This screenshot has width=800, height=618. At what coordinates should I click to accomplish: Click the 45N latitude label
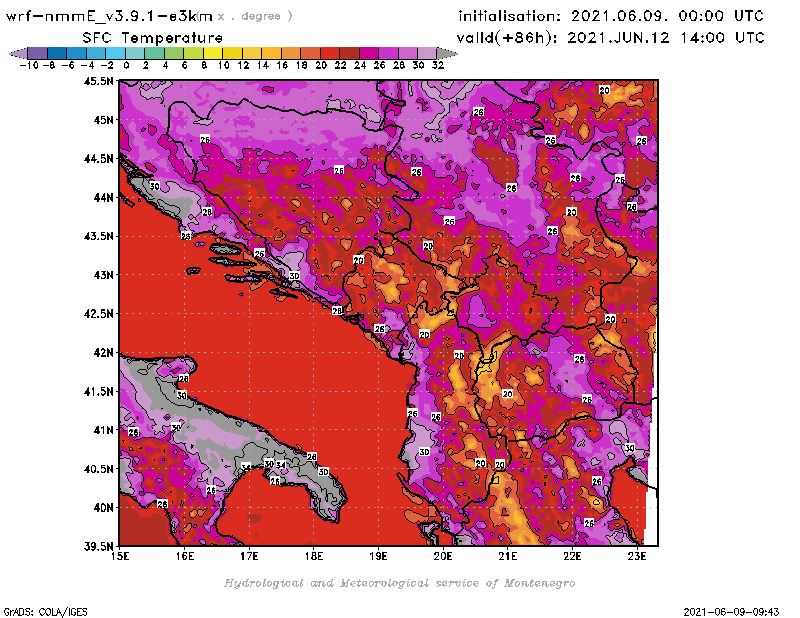click(103, 120)
